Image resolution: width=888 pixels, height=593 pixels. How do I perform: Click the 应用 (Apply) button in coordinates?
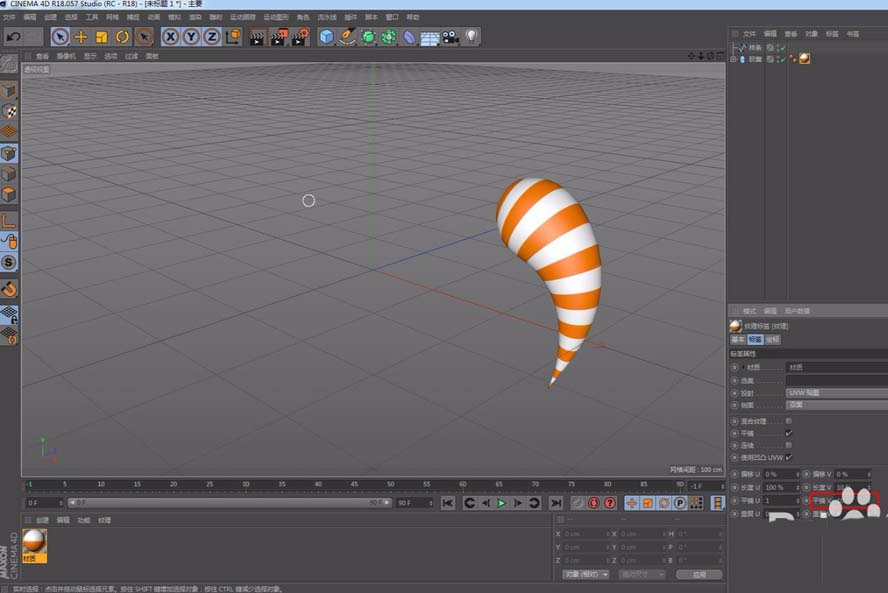(x=699, y=575)
